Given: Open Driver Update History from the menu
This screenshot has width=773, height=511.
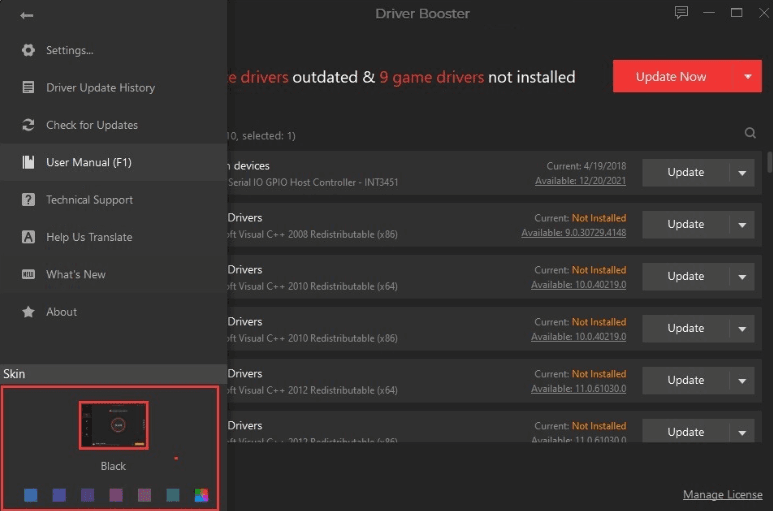Looking at the screenshot, I should click(101, 88).
